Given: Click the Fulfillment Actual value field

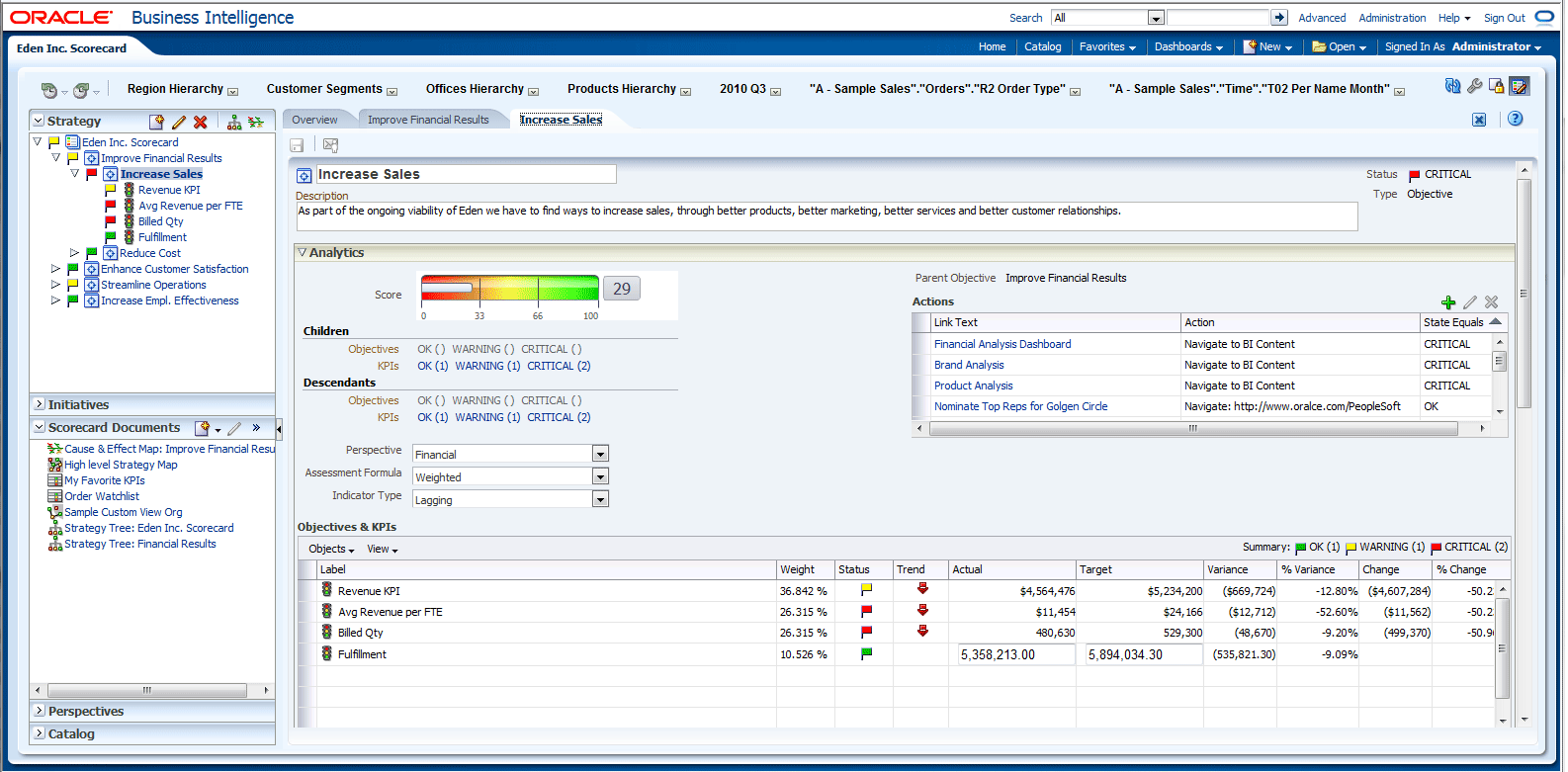Looking at the screenshot, I should 1015,654.
